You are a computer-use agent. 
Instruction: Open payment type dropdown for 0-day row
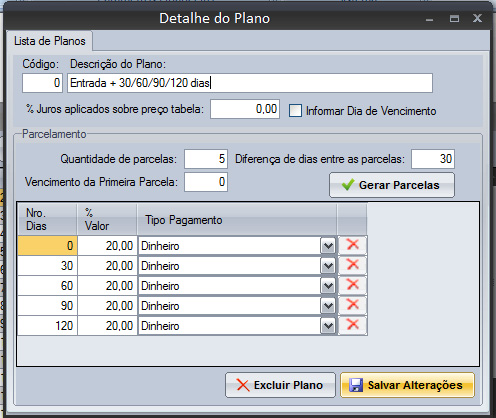(328, 246)
